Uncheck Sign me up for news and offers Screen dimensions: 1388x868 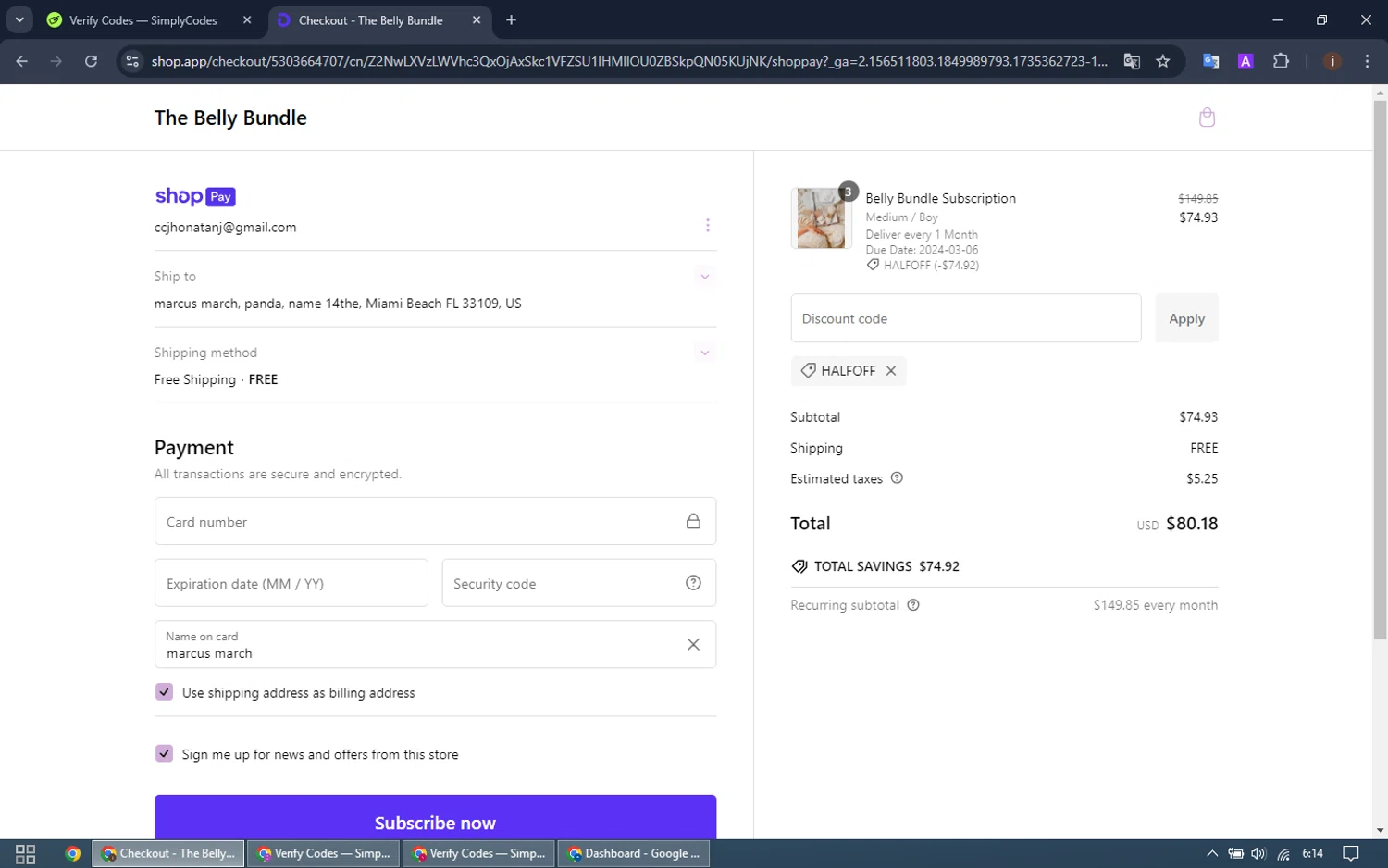pyautogui.click(x=164, y=754)
